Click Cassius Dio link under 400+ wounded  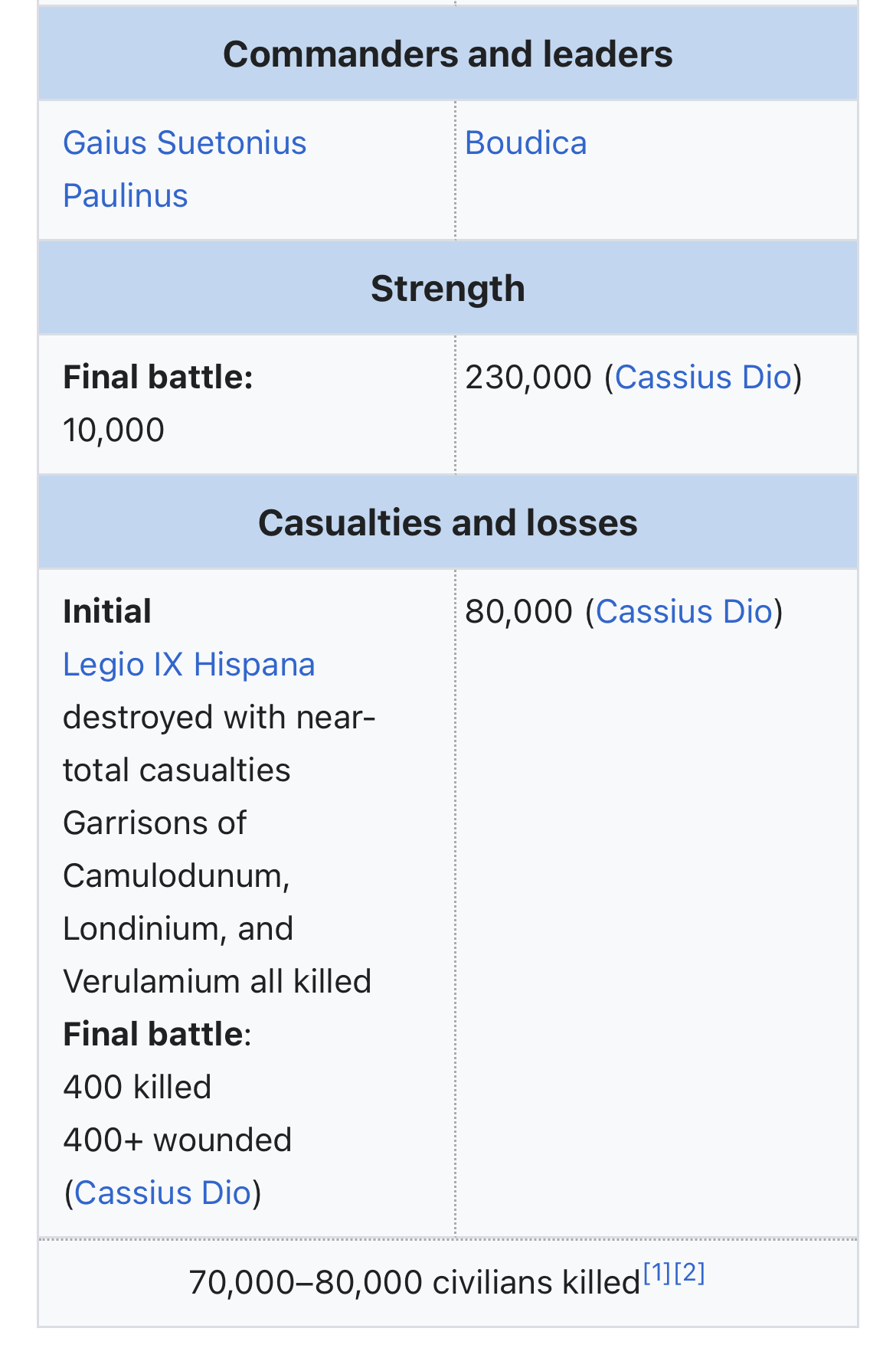point(162,1193)
